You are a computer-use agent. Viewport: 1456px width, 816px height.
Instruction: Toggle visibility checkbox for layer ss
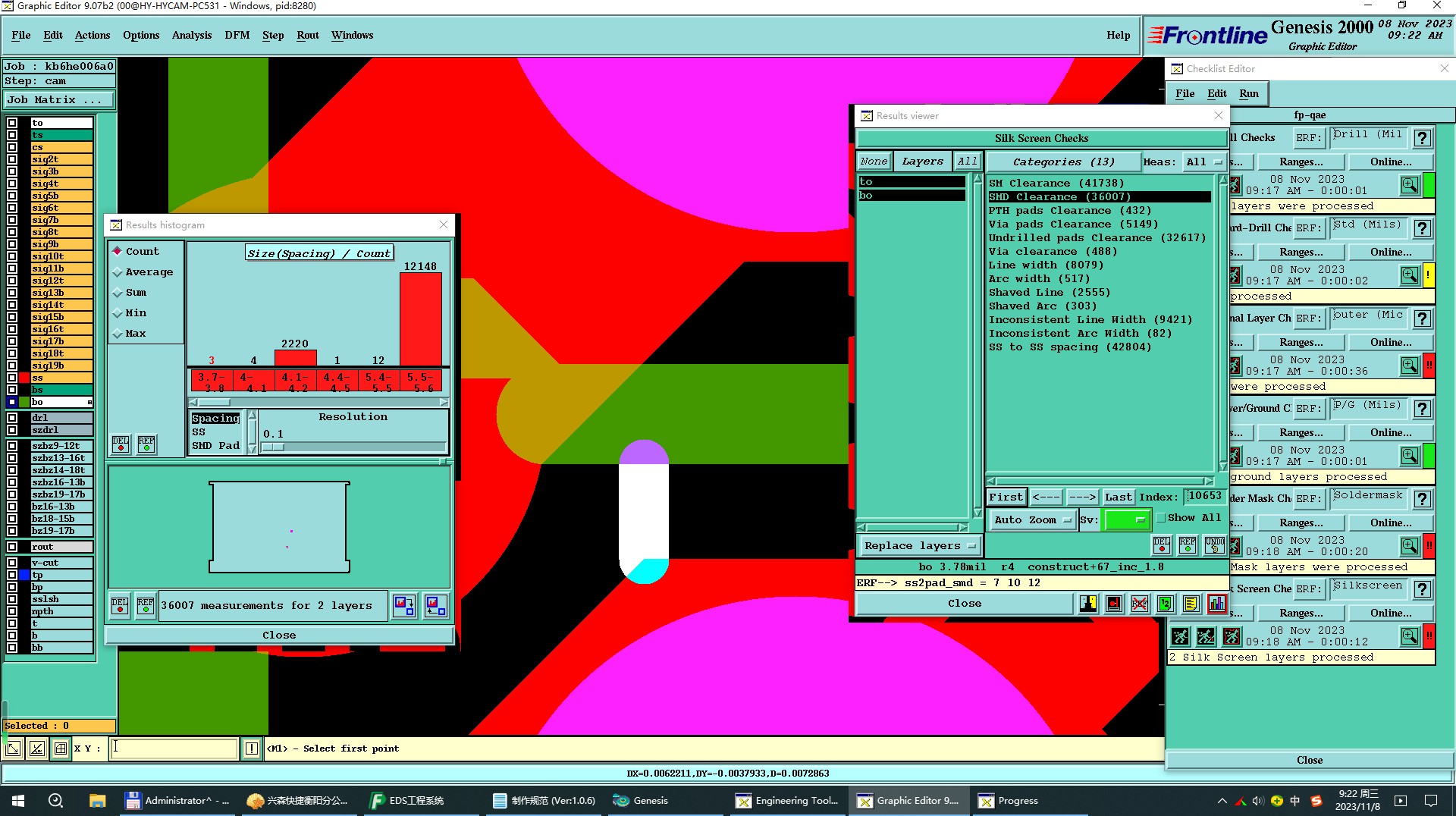click(12, 378)
